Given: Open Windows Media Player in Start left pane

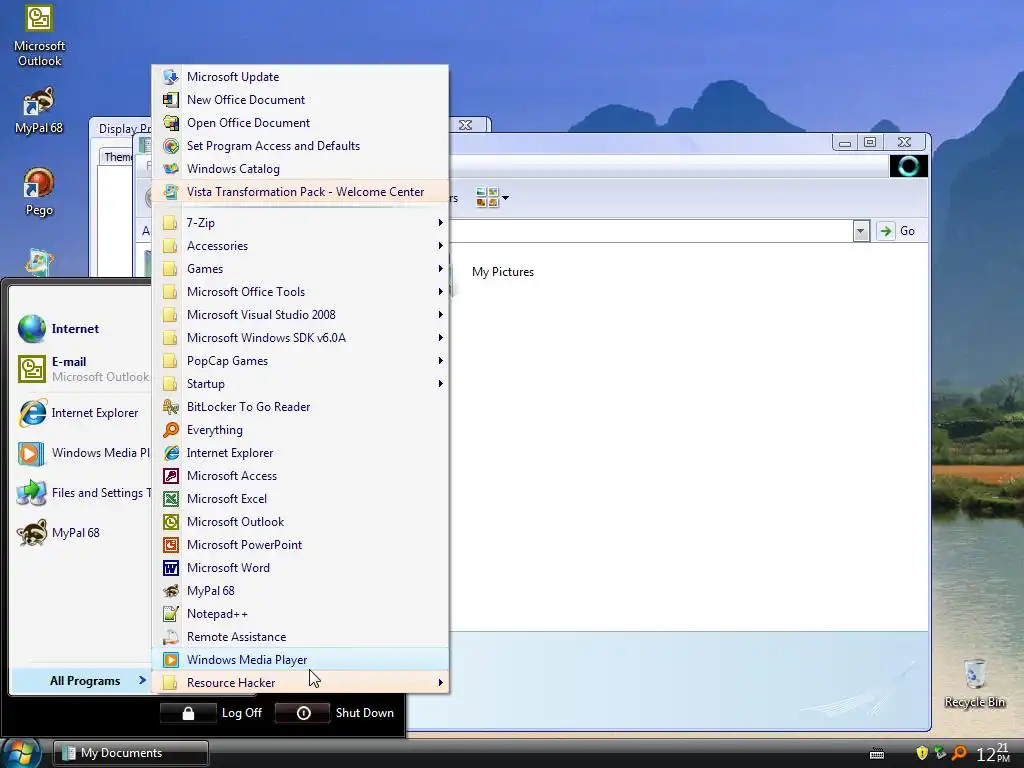Looking at the screenshot, I should point(82,453).
